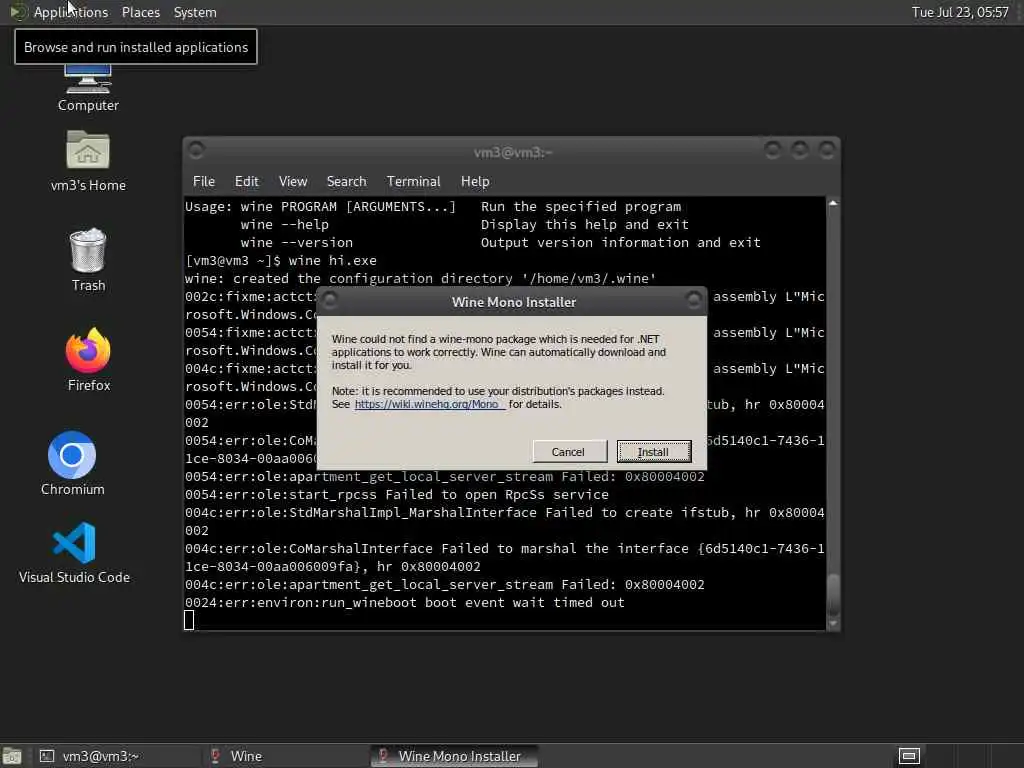Click the terminal scrollbar down arrow
The height and width of the screenshot is (768, 1024).
833,623
